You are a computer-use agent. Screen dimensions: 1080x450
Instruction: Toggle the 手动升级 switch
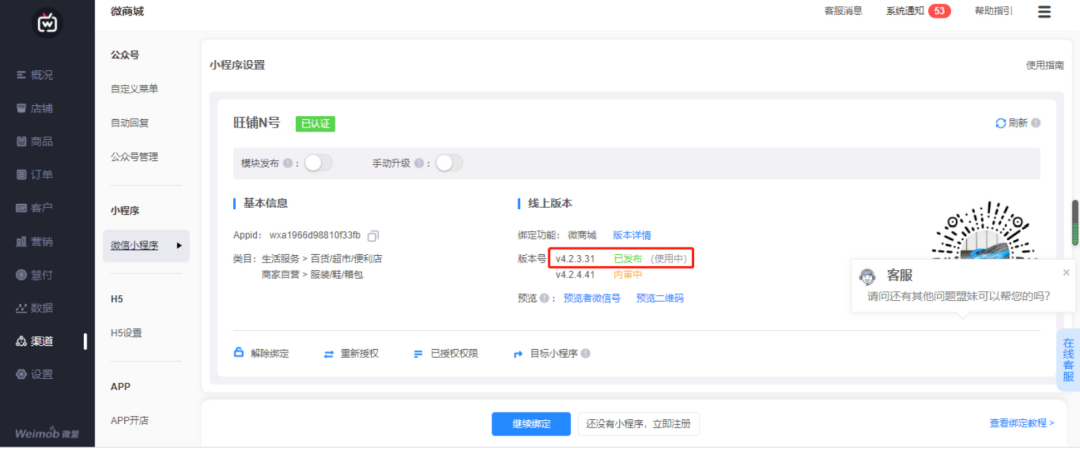pos(449,163)
